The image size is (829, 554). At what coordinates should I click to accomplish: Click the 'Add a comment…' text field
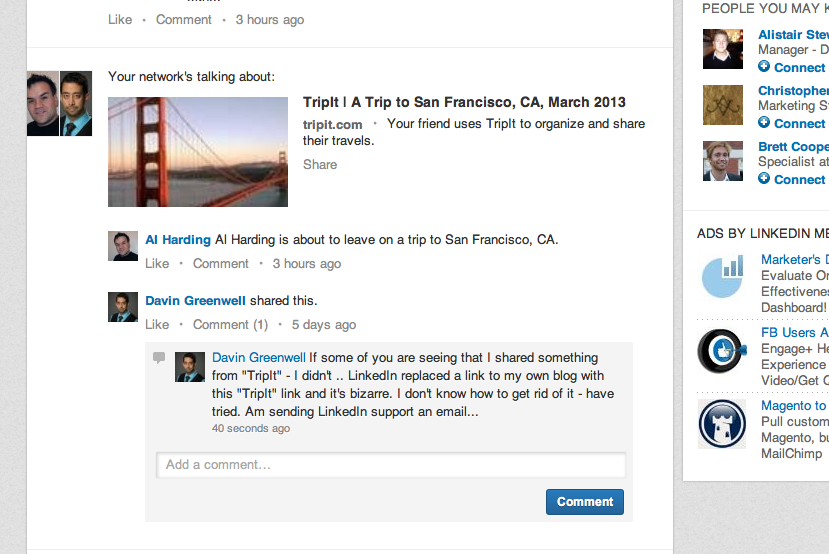point(391,465)
